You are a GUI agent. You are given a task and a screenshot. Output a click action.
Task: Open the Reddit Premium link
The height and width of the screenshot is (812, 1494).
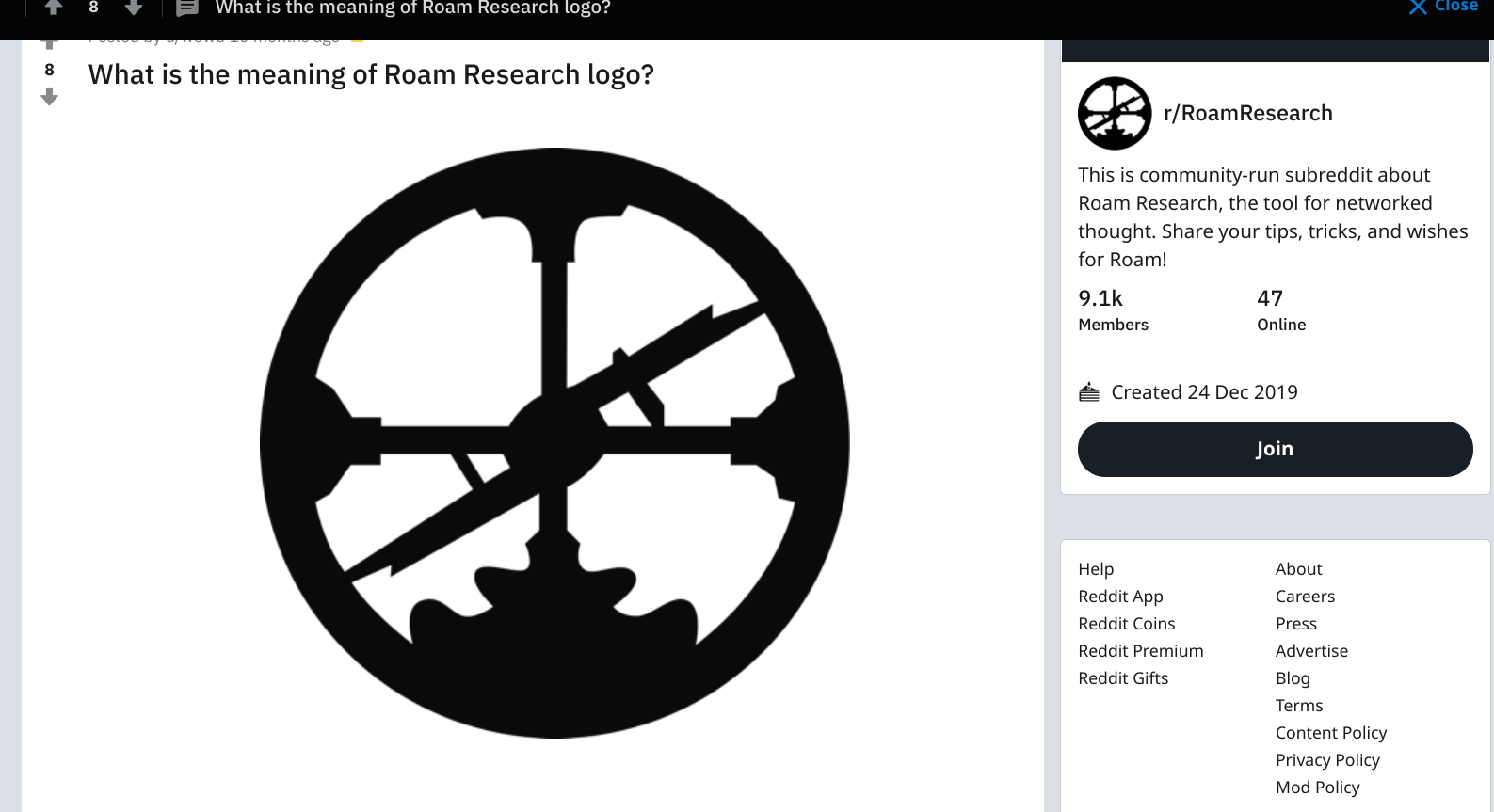[1141, 651]
